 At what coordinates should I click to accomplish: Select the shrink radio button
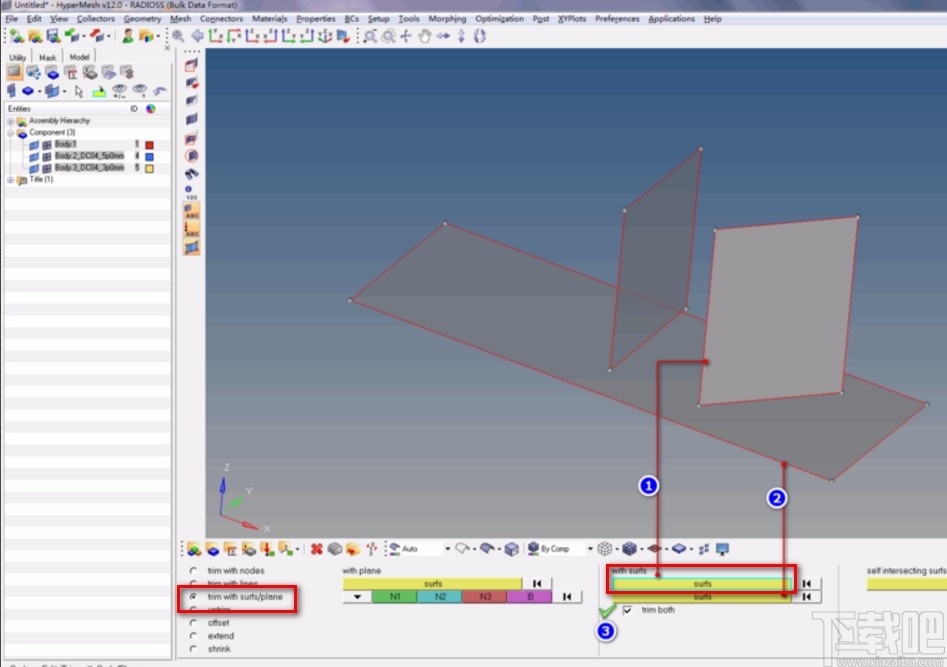[193, 649]
